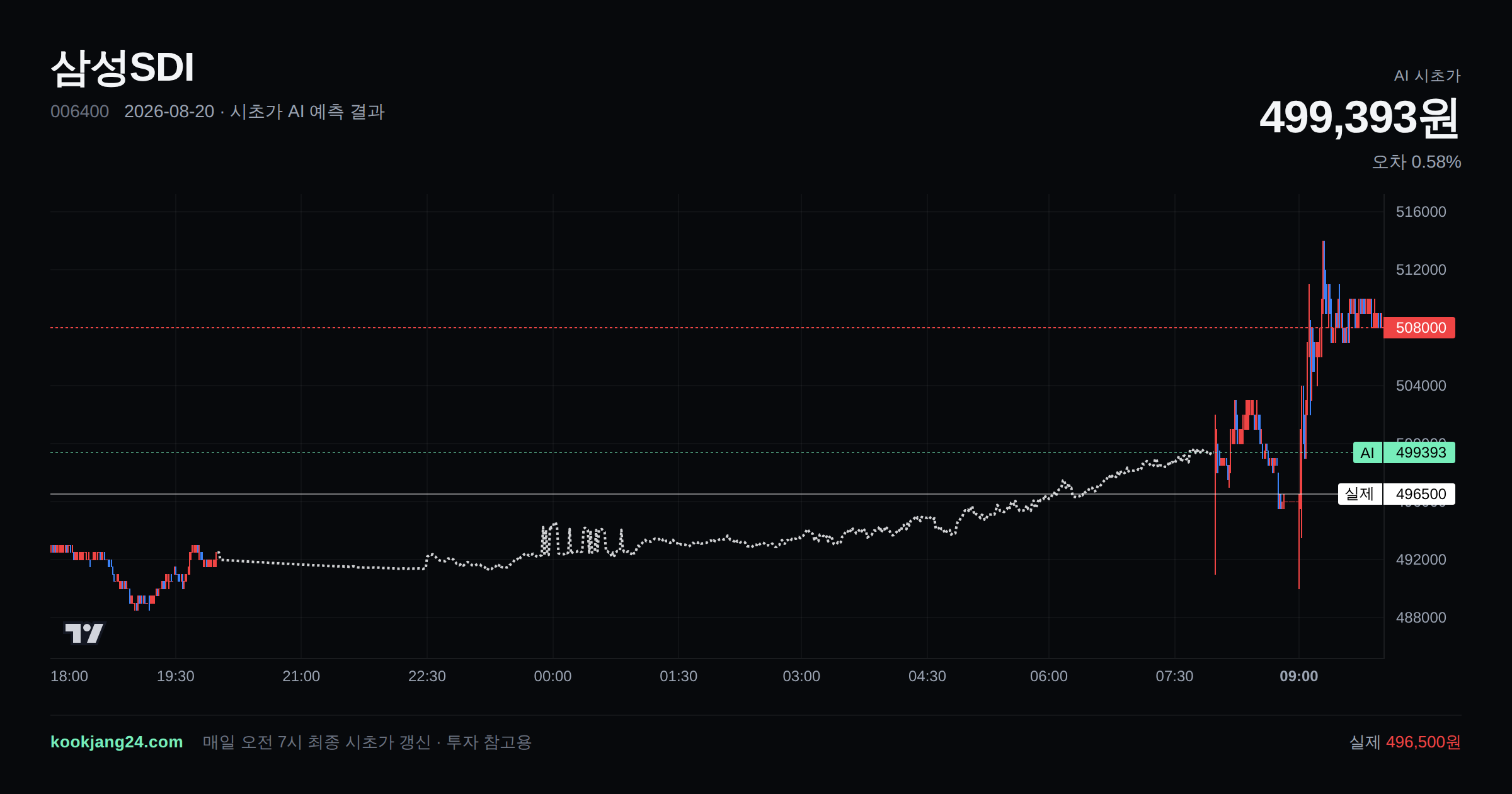Click the 504000 price axis label
This screenshot has height=794, width=1512.
pos(1421,386)
